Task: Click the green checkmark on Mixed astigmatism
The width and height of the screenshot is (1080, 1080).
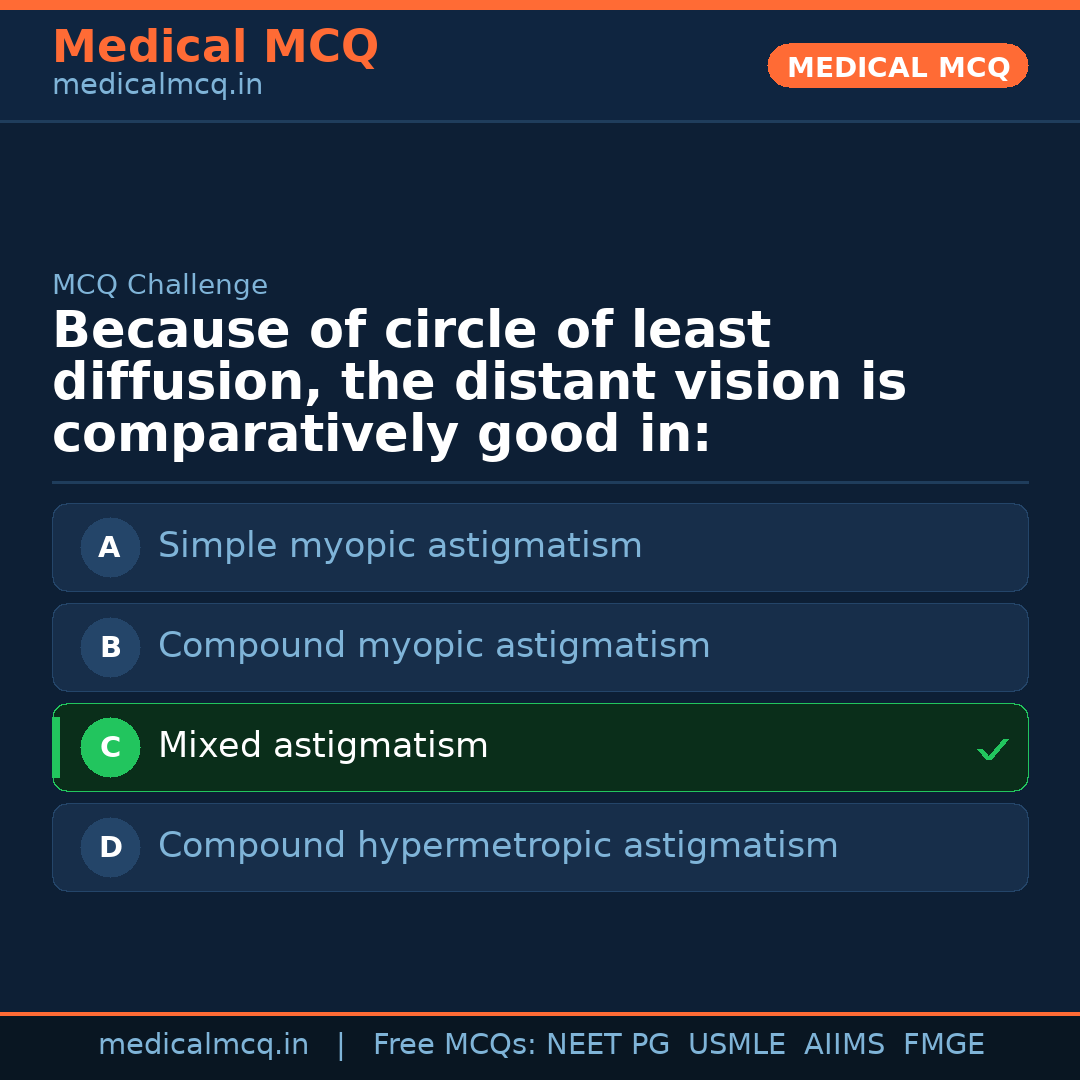Action: click(x=992, y=749)
